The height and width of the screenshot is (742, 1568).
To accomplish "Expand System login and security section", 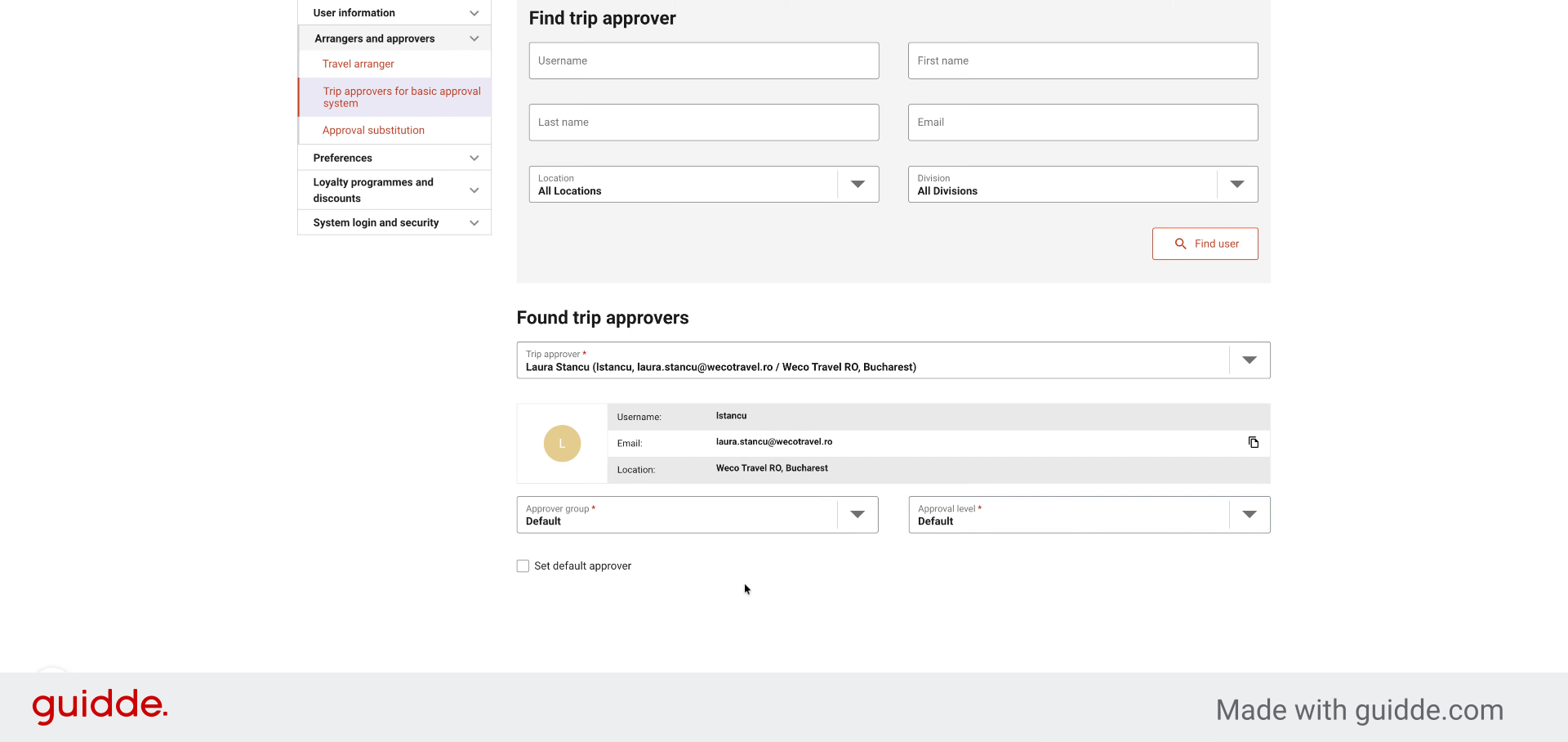I will [394, 222].
